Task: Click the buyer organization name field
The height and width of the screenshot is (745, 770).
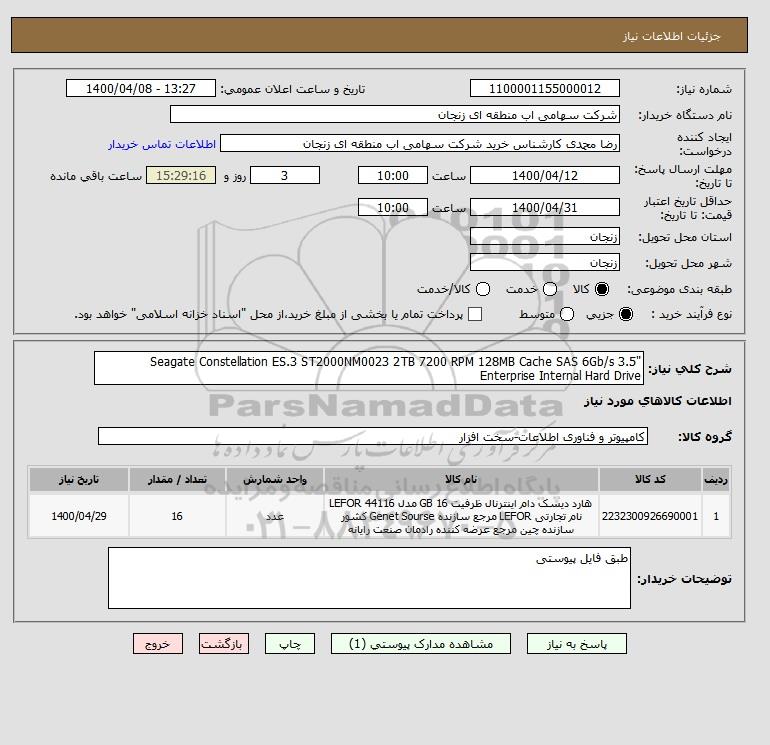Action: pyautogui.click(x=395, y=114)
